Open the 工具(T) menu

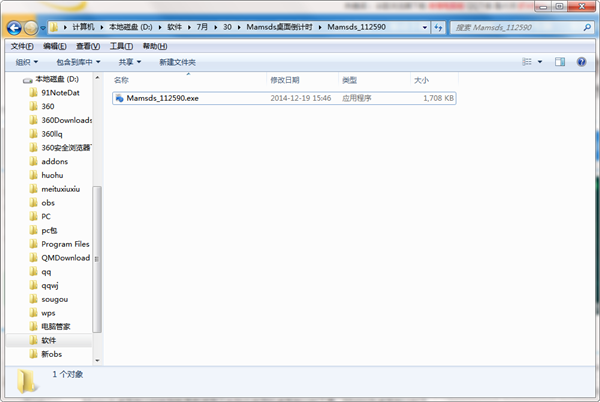point(121,46)
